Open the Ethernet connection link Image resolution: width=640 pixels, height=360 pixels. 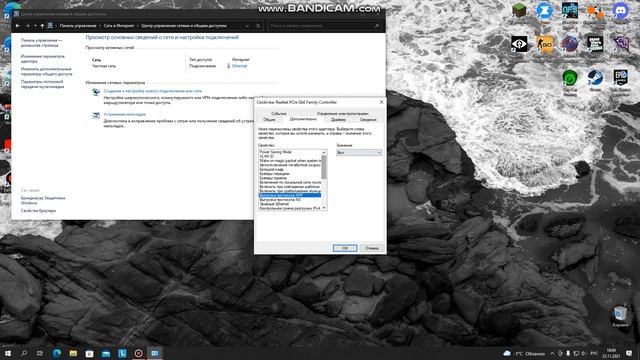239,66
